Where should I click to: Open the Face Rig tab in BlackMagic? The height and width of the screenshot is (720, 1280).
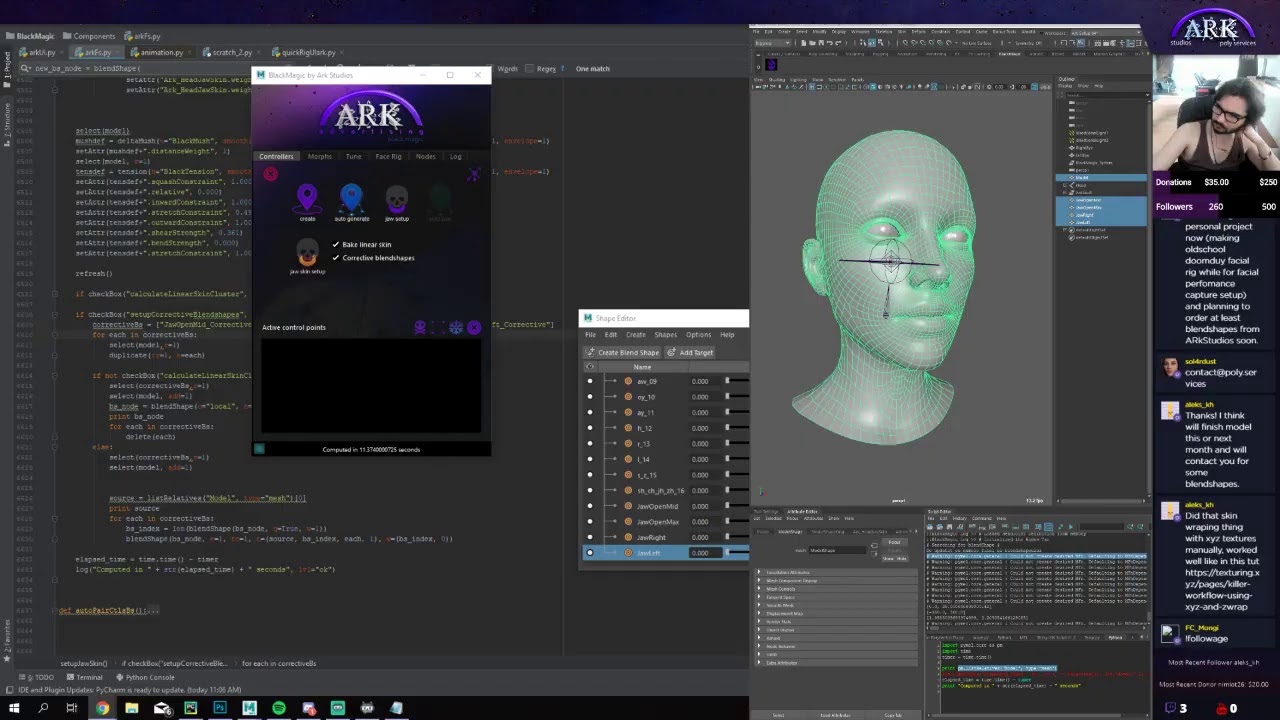point(388,156)
